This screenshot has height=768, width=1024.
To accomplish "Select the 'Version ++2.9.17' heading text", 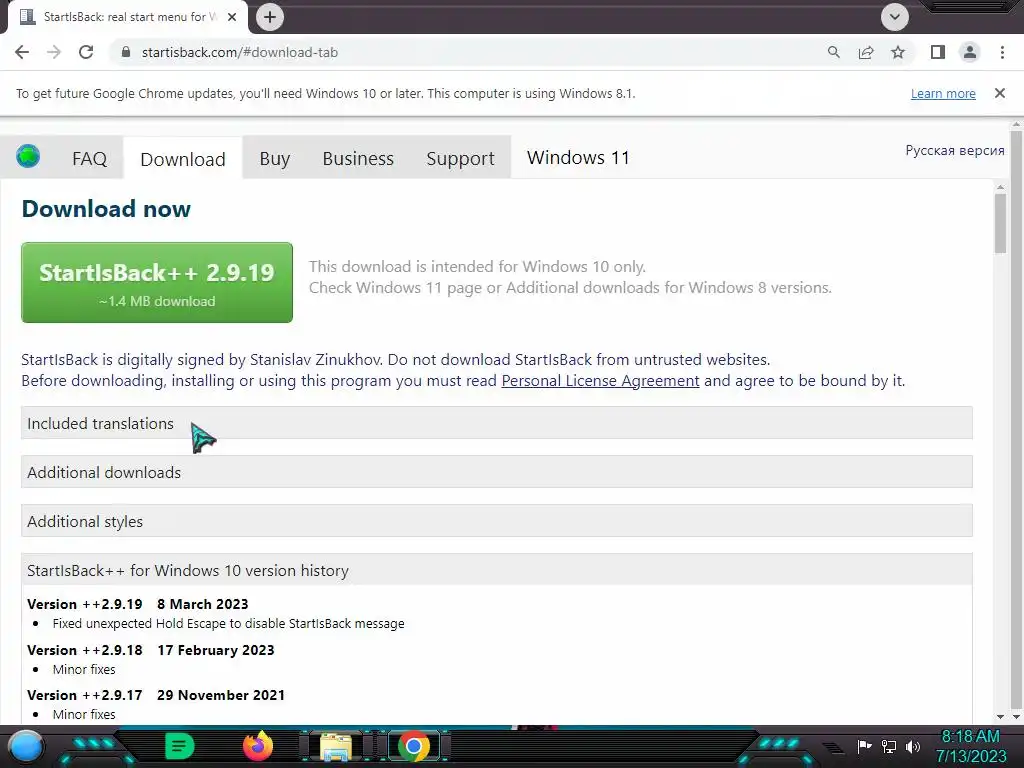I will (x=85, y=695).
